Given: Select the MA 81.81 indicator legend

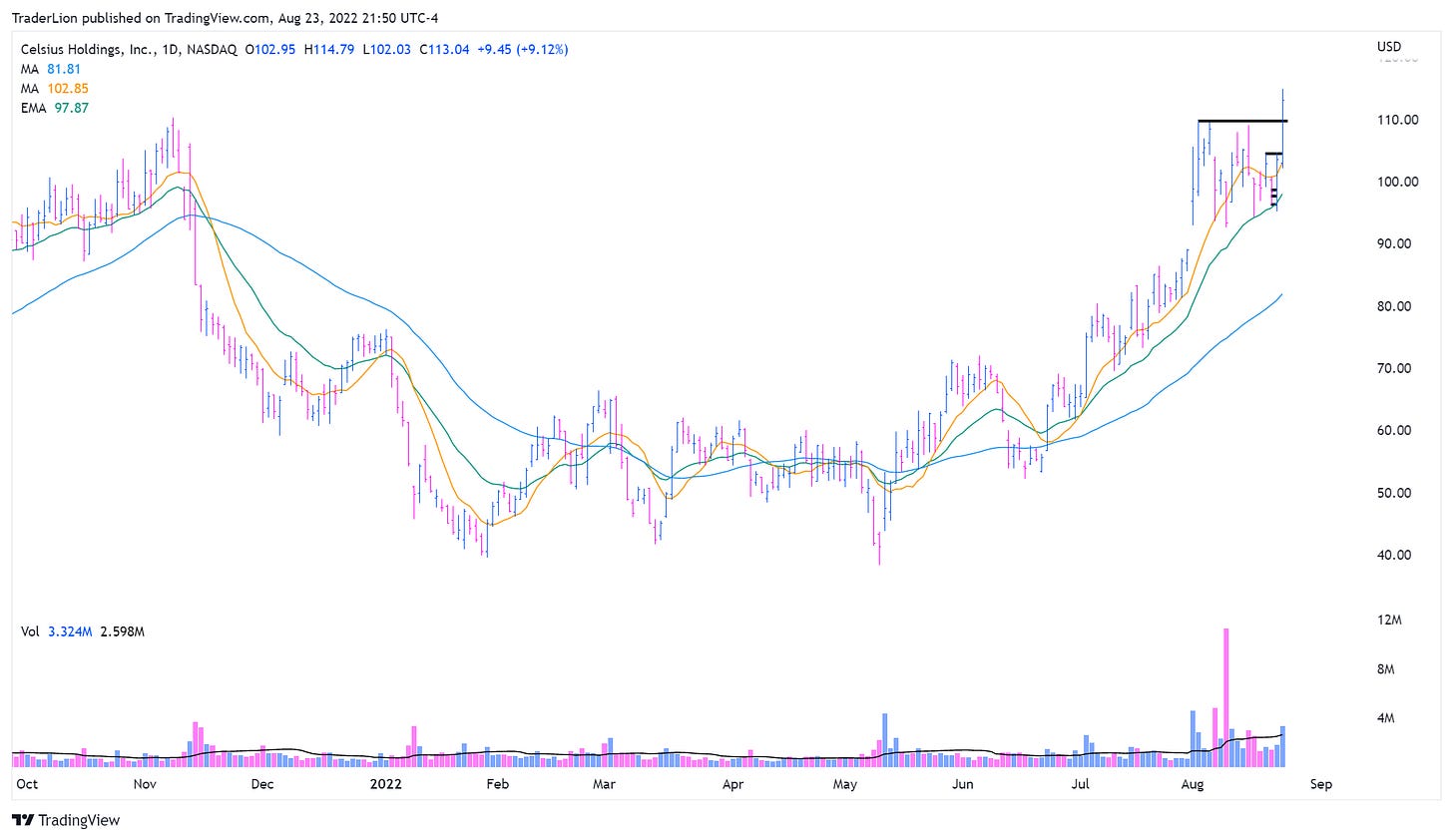Looking at the screenshot, I should (51, 69).
